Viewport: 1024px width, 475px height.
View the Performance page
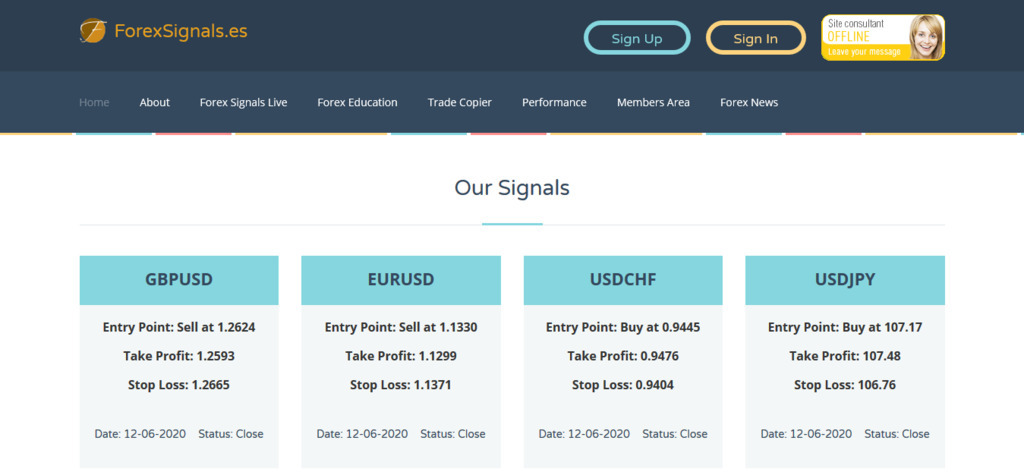pos(554,102)
